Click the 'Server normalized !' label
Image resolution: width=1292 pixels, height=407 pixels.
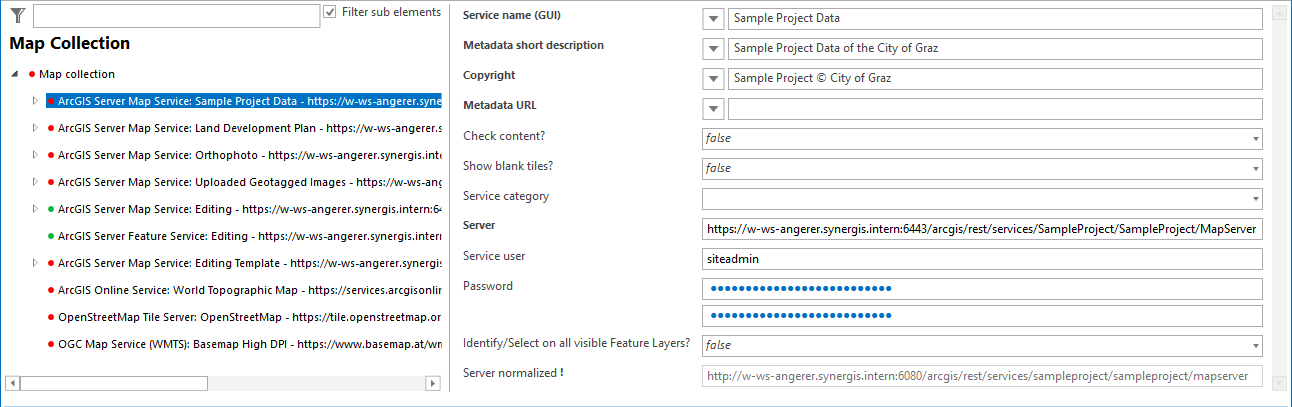click(x=514, y=373)
